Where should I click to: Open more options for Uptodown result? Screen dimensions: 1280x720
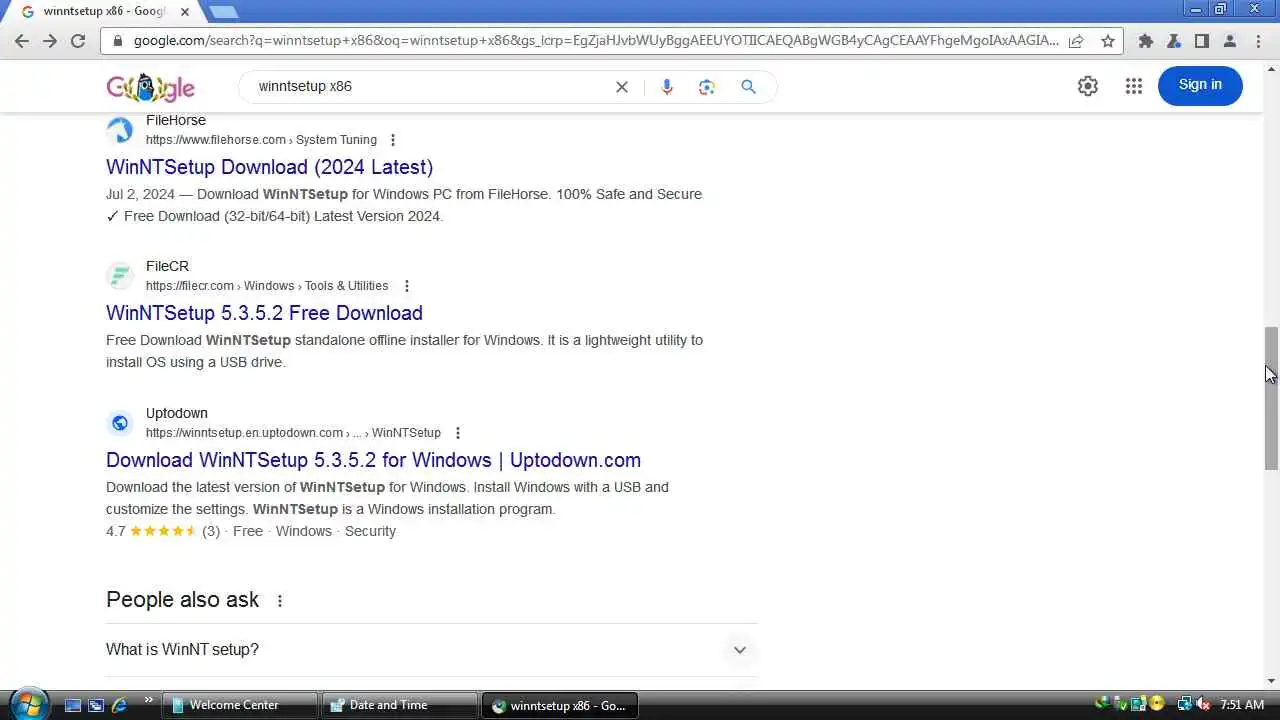click(x=458, y=433)
